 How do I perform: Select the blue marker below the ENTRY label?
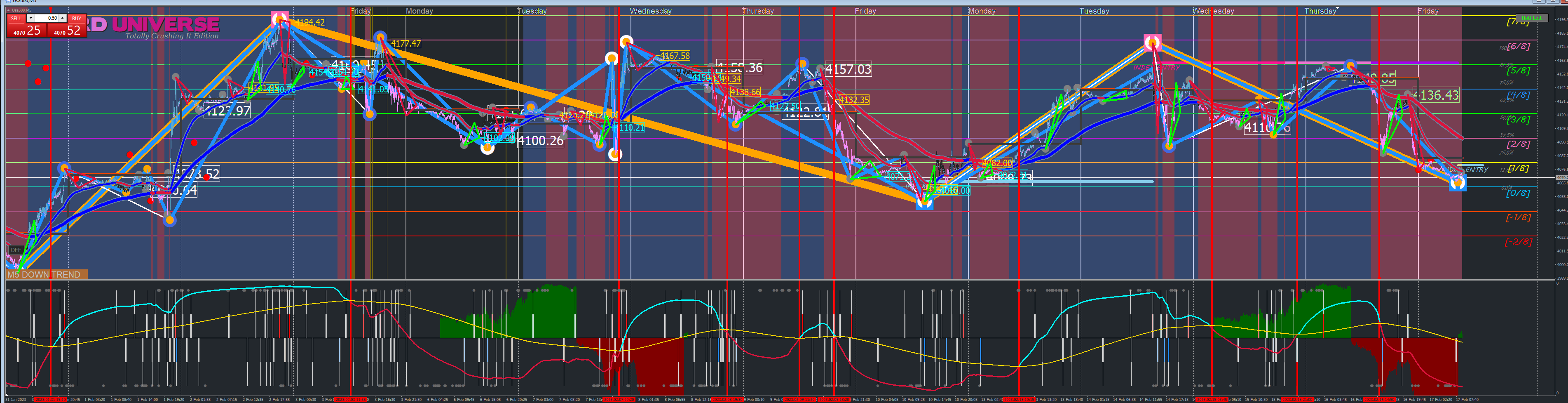[1458, 182]
